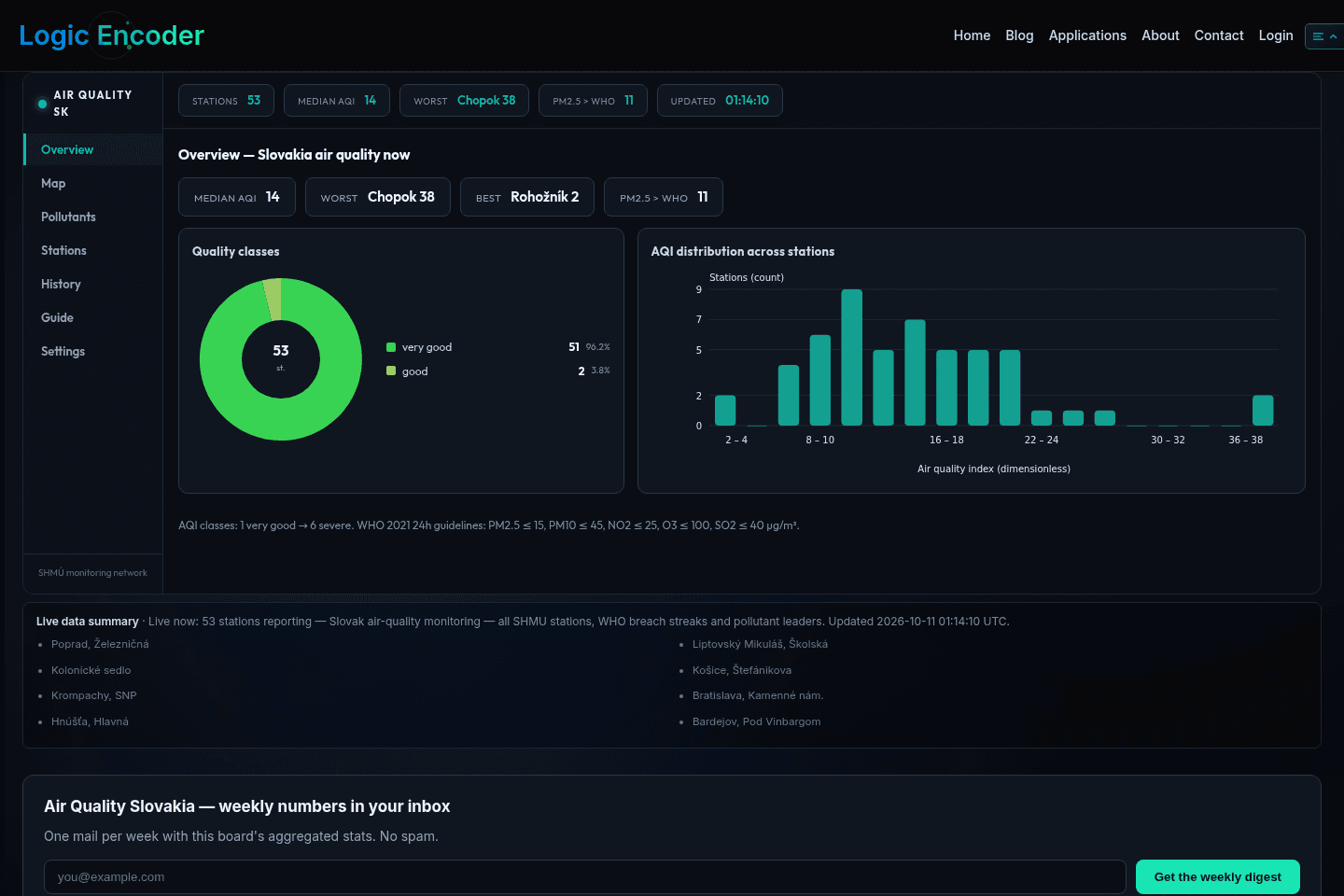Image resolution: width=1344 pixels, height=896 pixels.
Task: Click the Get the weekly digest button
Action: (1218, 876)
